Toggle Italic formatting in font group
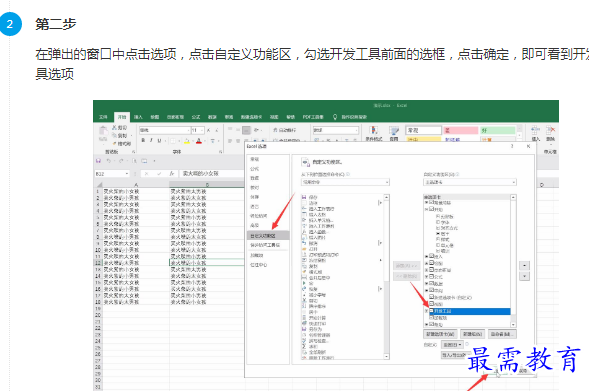This screenshot has height=391, width=589. (x=151, y=140)
